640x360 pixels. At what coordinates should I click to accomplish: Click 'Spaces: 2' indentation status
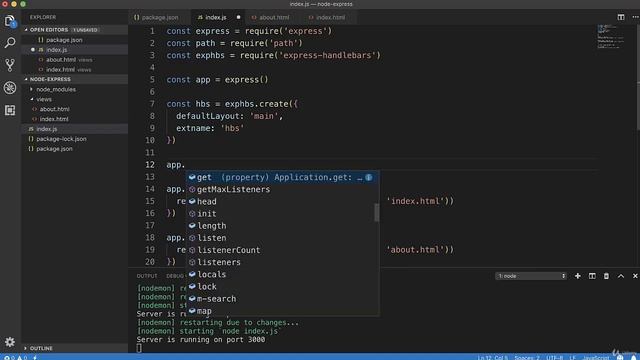(x=527, y=358)
